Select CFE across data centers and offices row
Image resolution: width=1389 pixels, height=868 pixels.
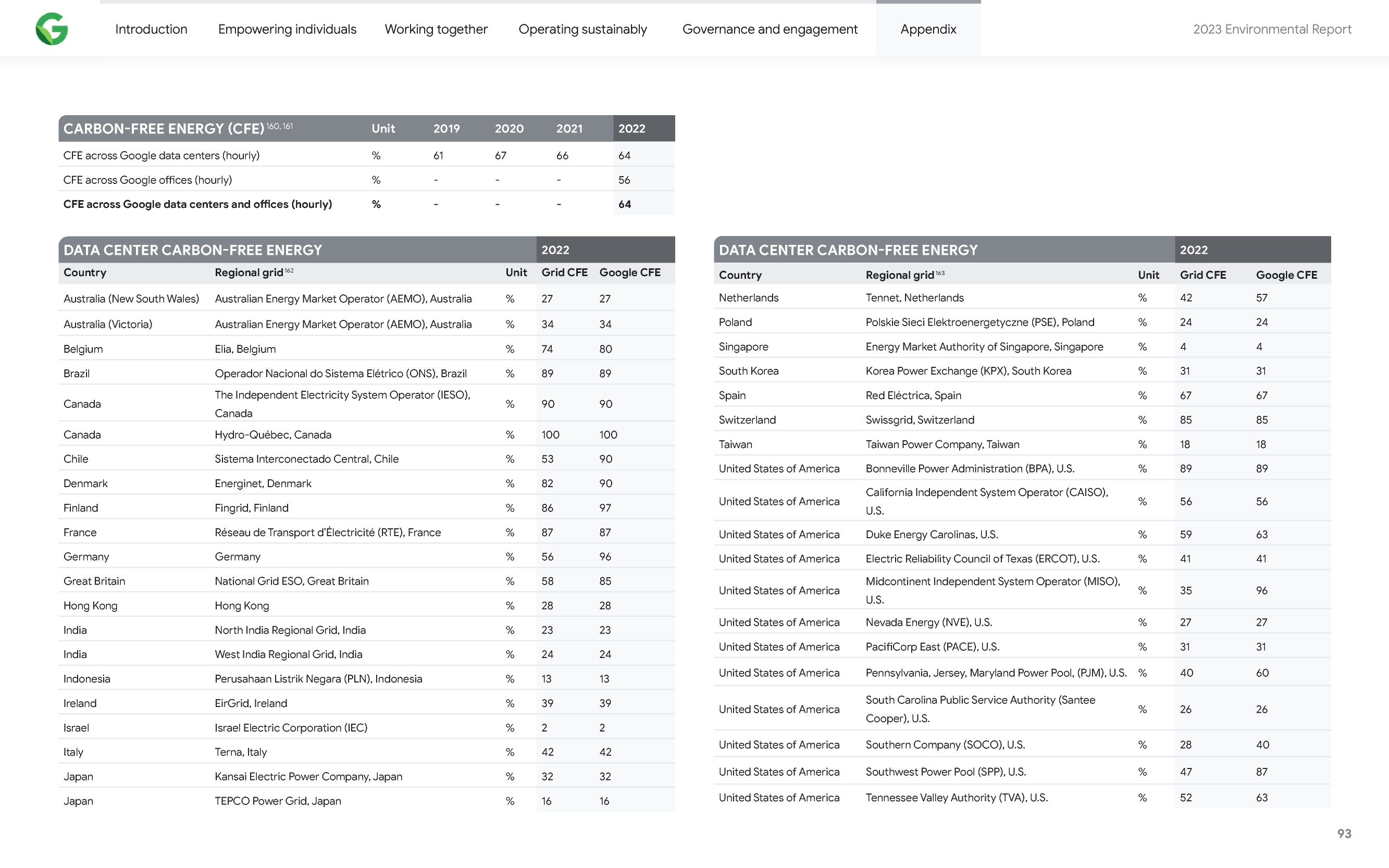tap(366, 204)
